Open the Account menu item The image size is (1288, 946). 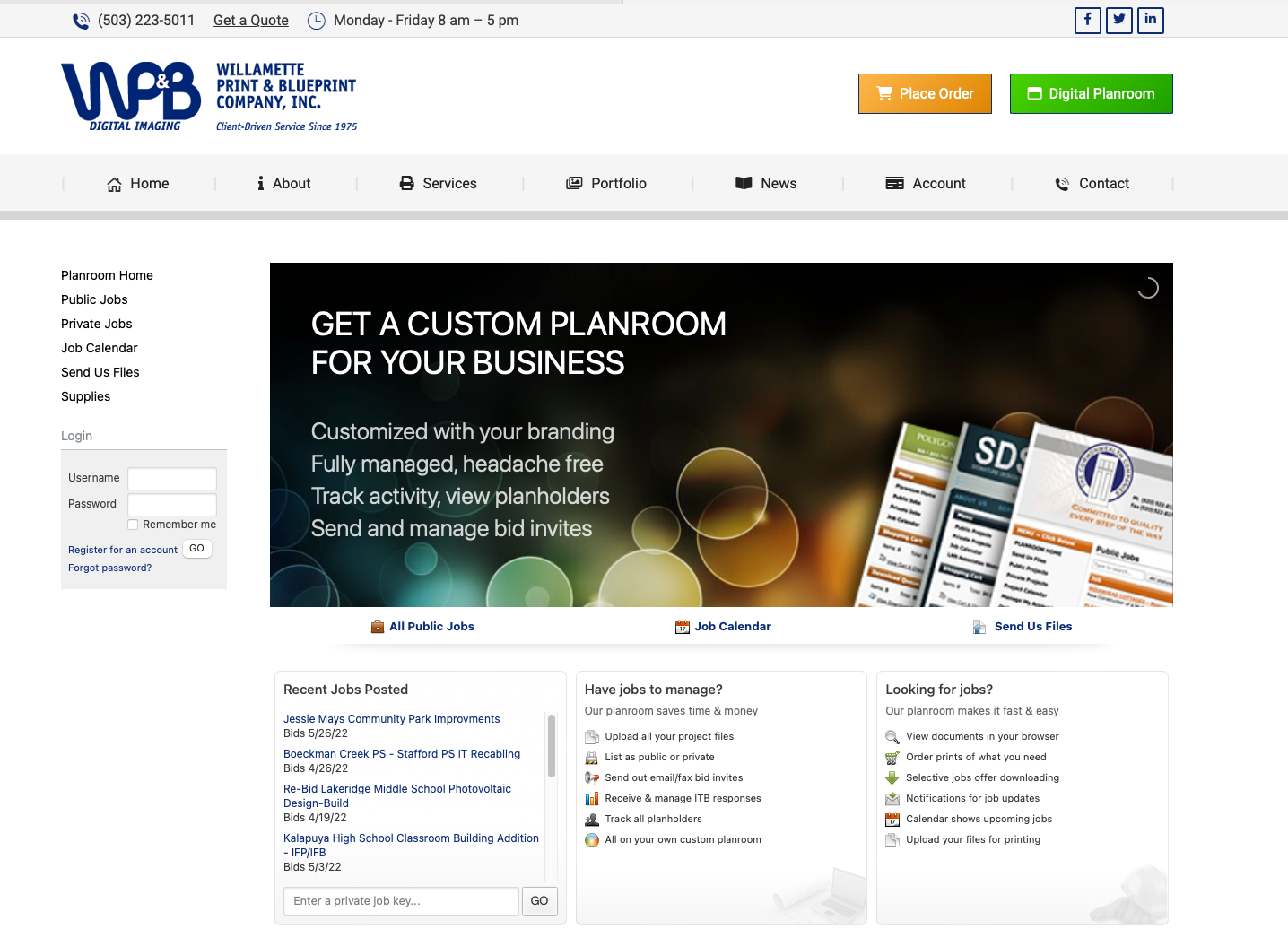click(926, 184)
